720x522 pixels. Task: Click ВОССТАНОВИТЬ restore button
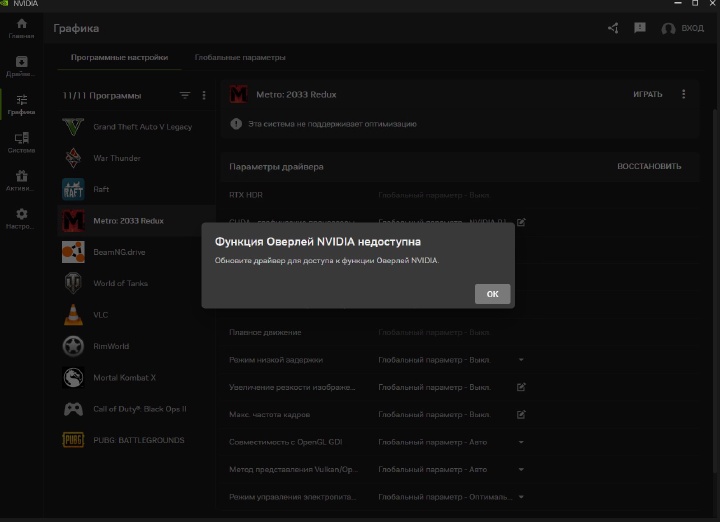tap(649, 166)
